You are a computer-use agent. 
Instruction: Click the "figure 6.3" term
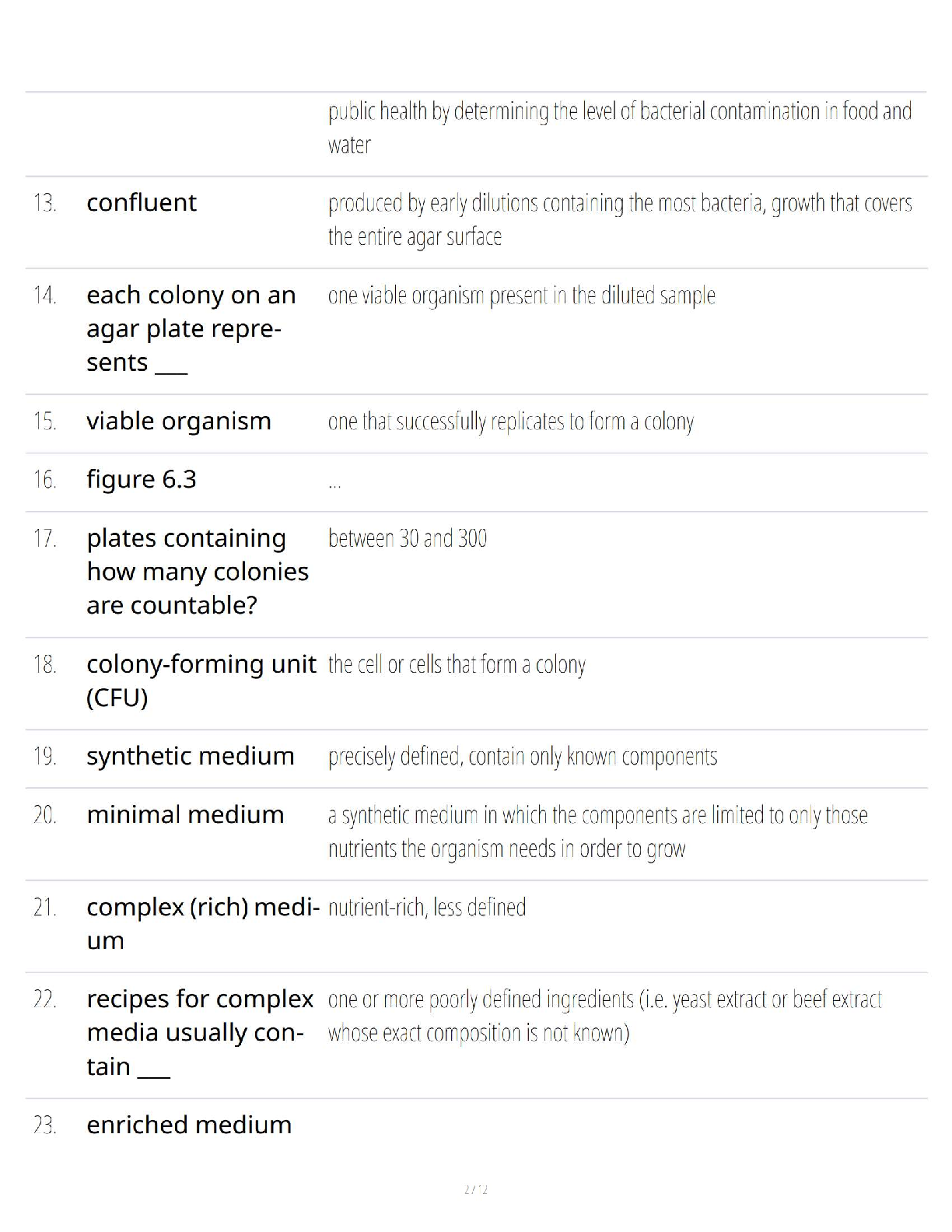(142, 480)
